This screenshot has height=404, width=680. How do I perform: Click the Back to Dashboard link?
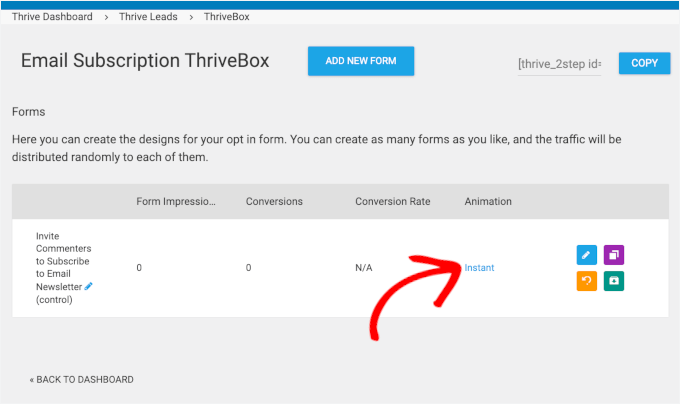81,380
